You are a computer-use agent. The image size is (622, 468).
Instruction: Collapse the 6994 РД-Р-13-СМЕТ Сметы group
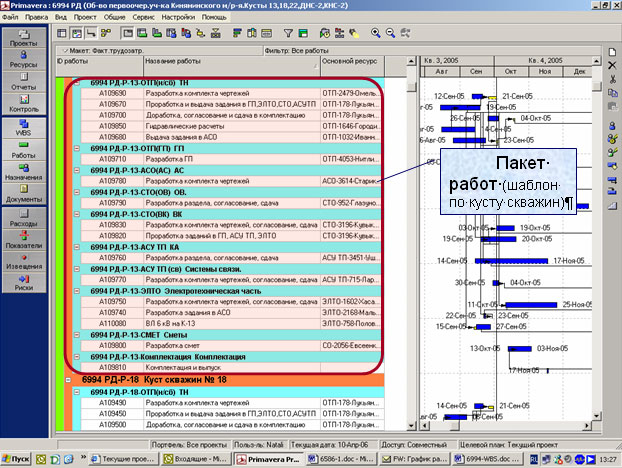tap(77, 335)
